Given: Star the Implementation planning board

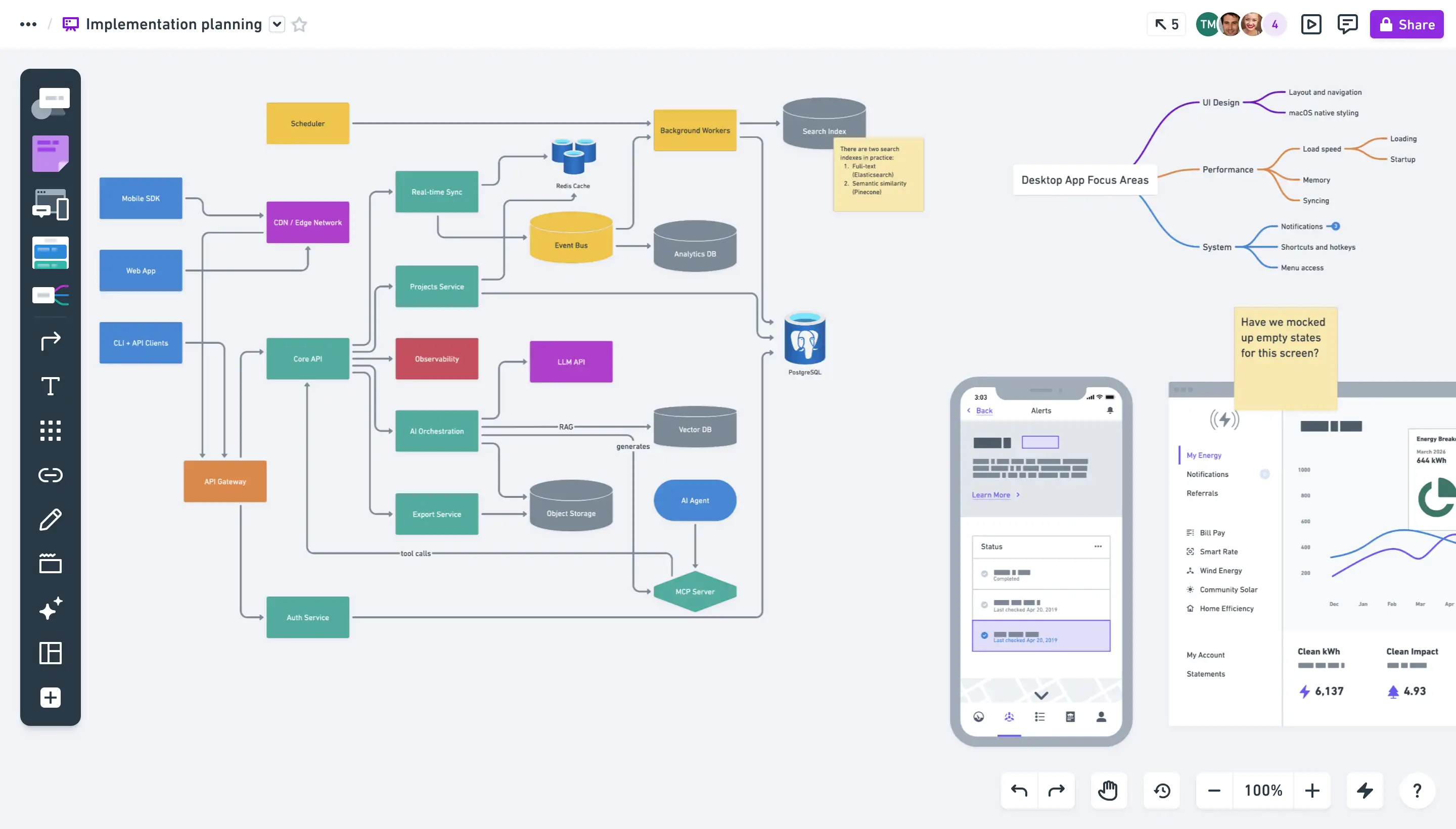Looking at the screenshot, I should [x=299, y=24].
